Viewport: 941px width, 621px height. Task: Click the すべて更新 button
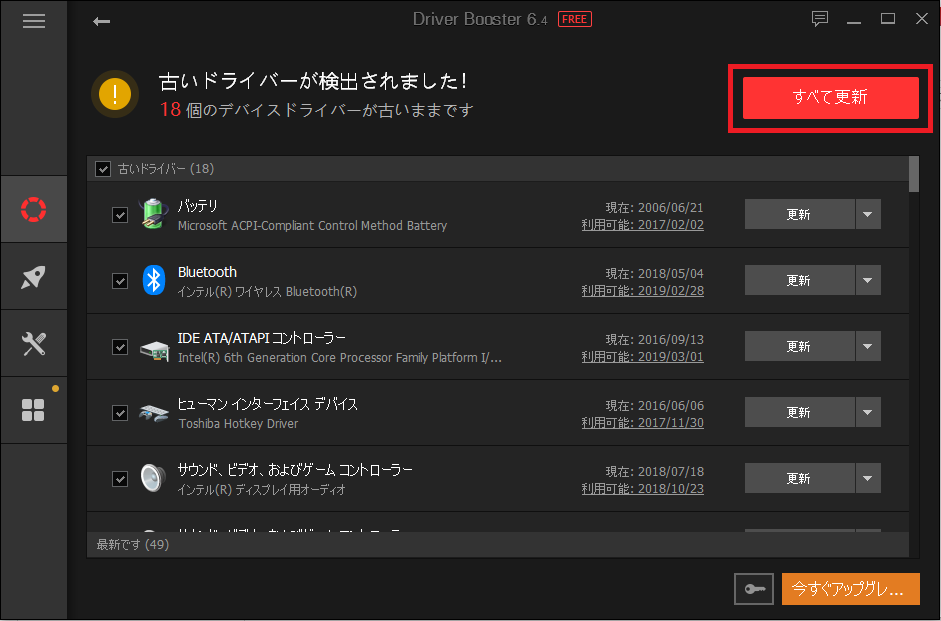click(830, 98)
